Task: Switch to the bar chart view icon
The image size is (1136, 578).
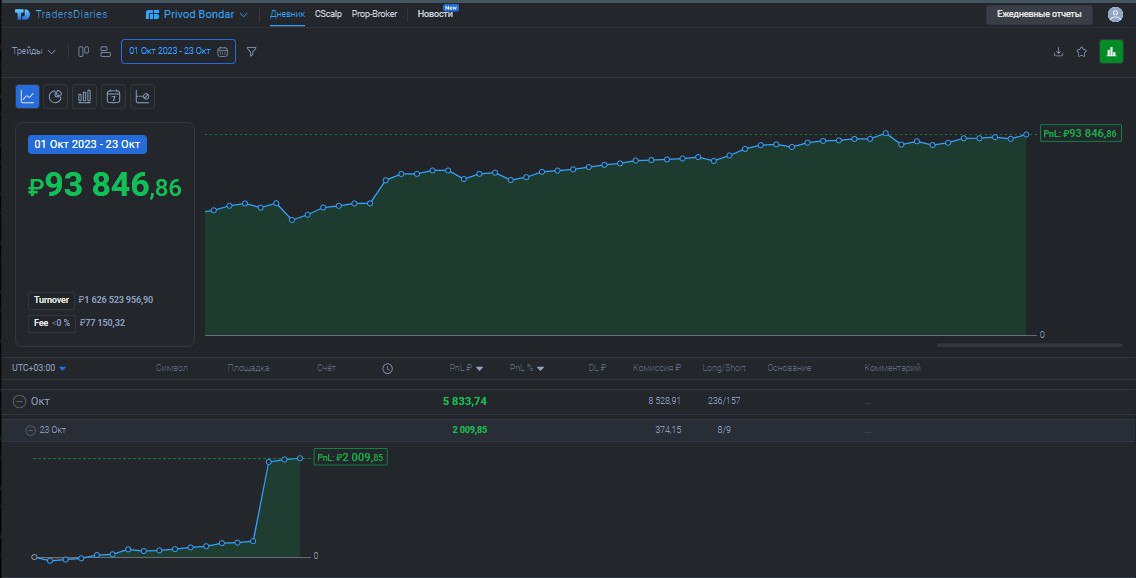Action: click(83, 96)
